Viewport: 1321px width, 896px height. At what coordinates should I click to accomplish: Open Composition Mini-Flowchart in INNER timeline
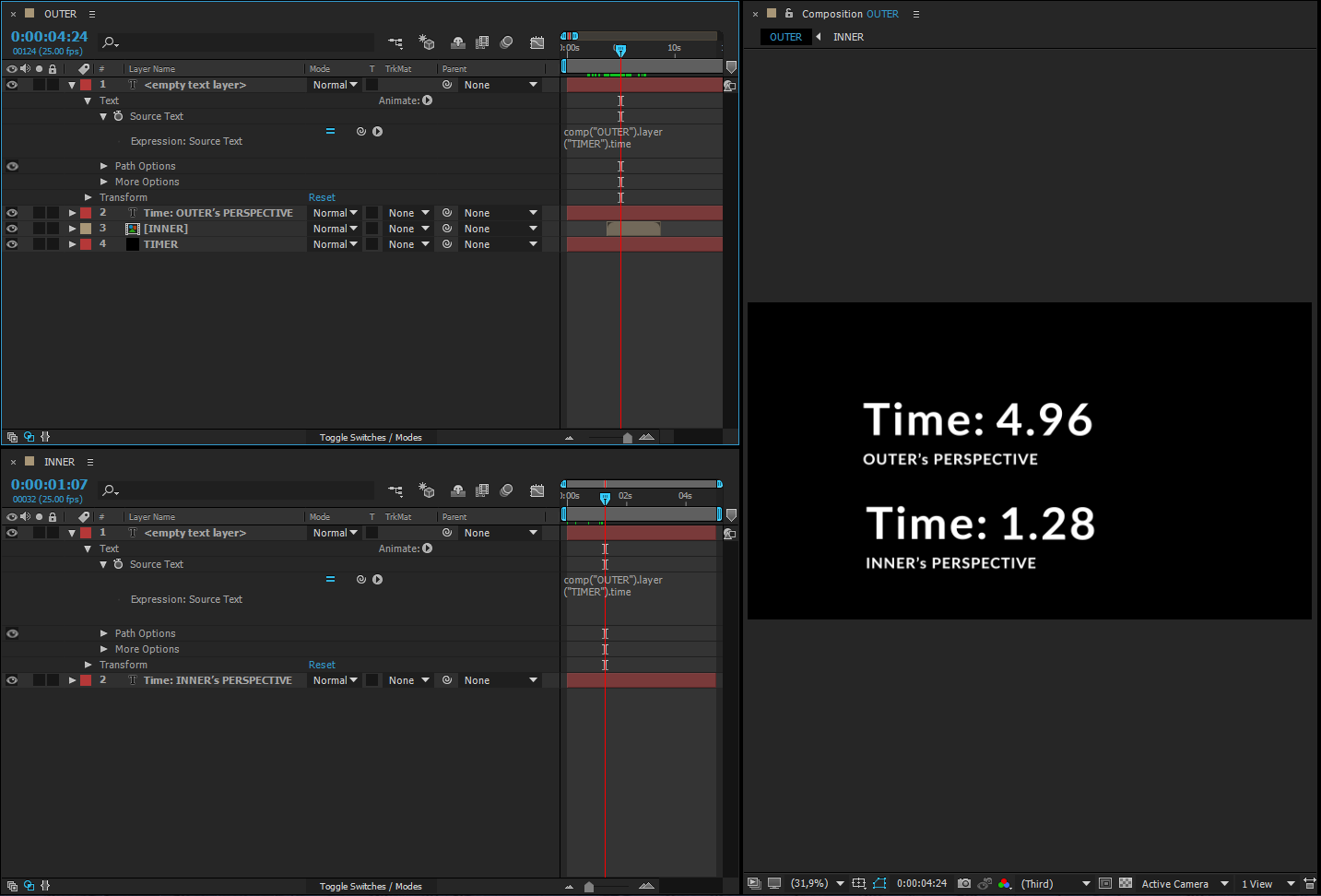click(x=395, y=490)
